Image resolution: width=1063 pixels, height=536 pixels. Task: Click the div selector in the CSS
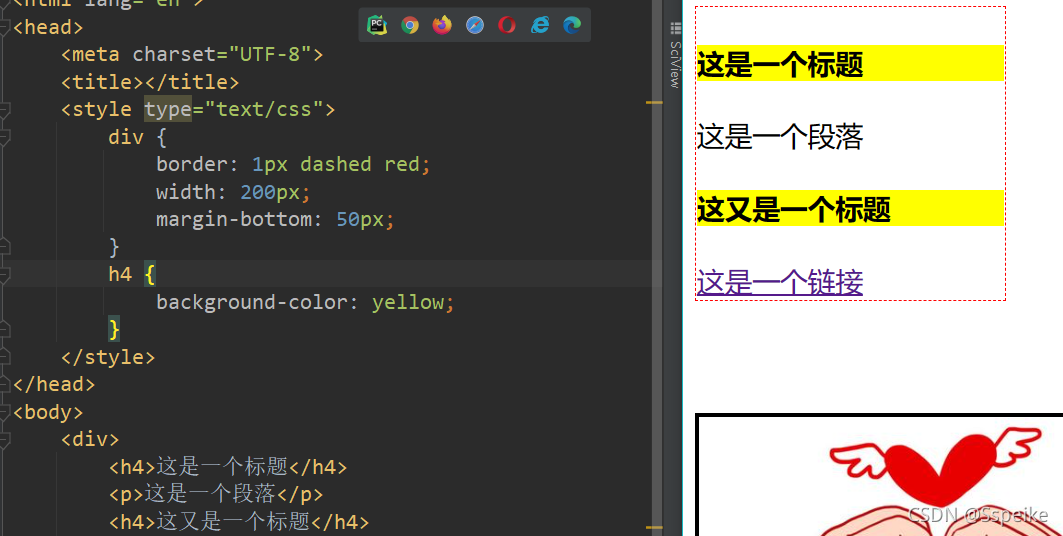(x=126, y=138)
